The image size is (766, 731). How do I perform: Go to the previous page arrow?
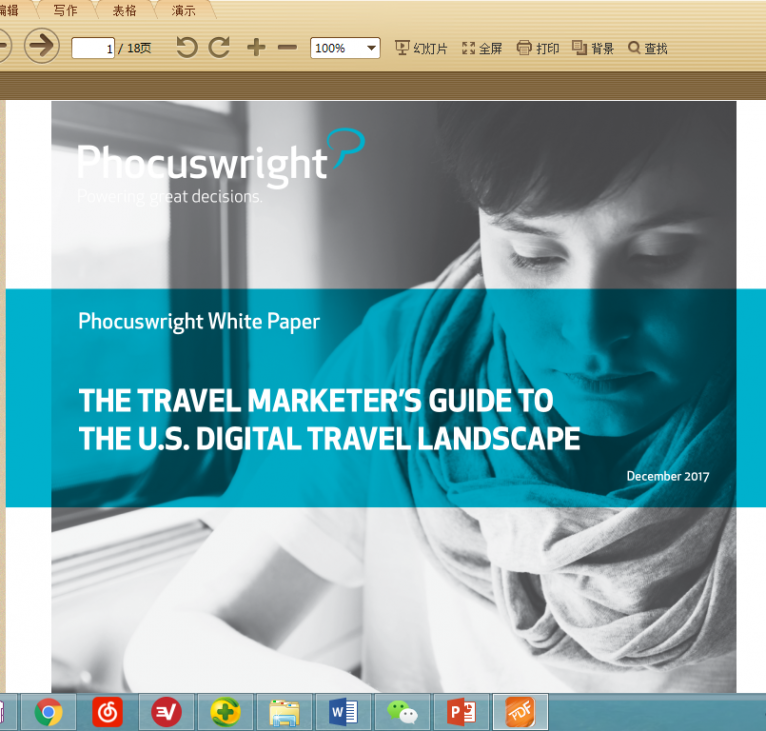(3, 46)
